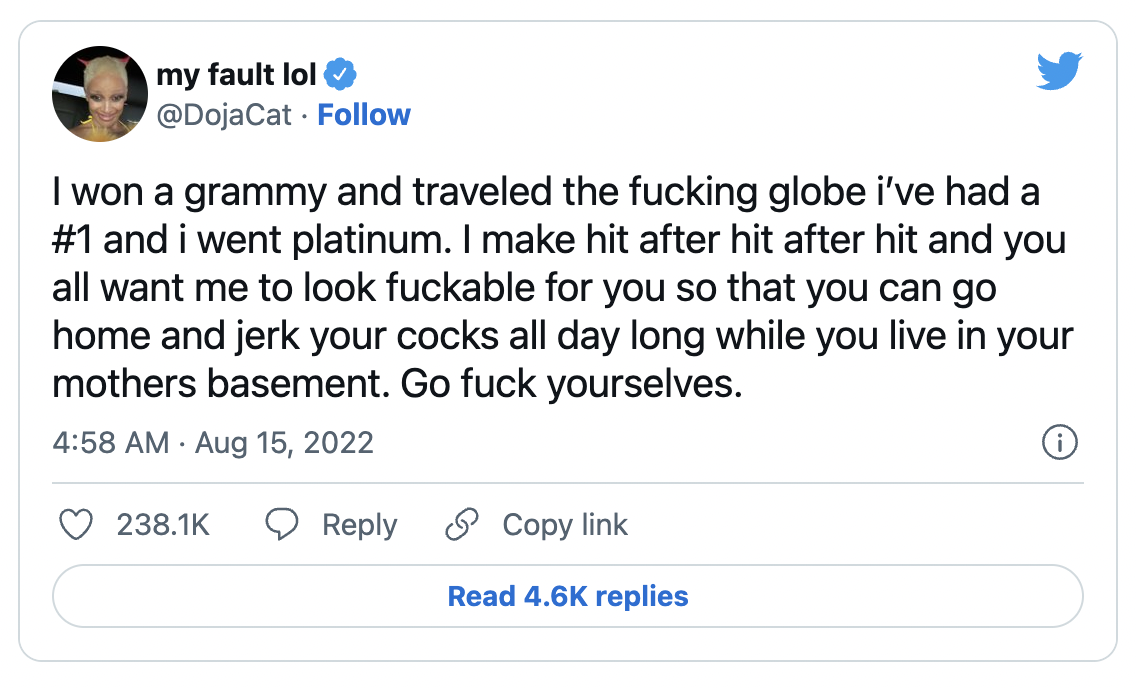The width and height of the screenshot is (1136, 688).
Task: Read 4.6K replies button
Action: tap(568, 596)
